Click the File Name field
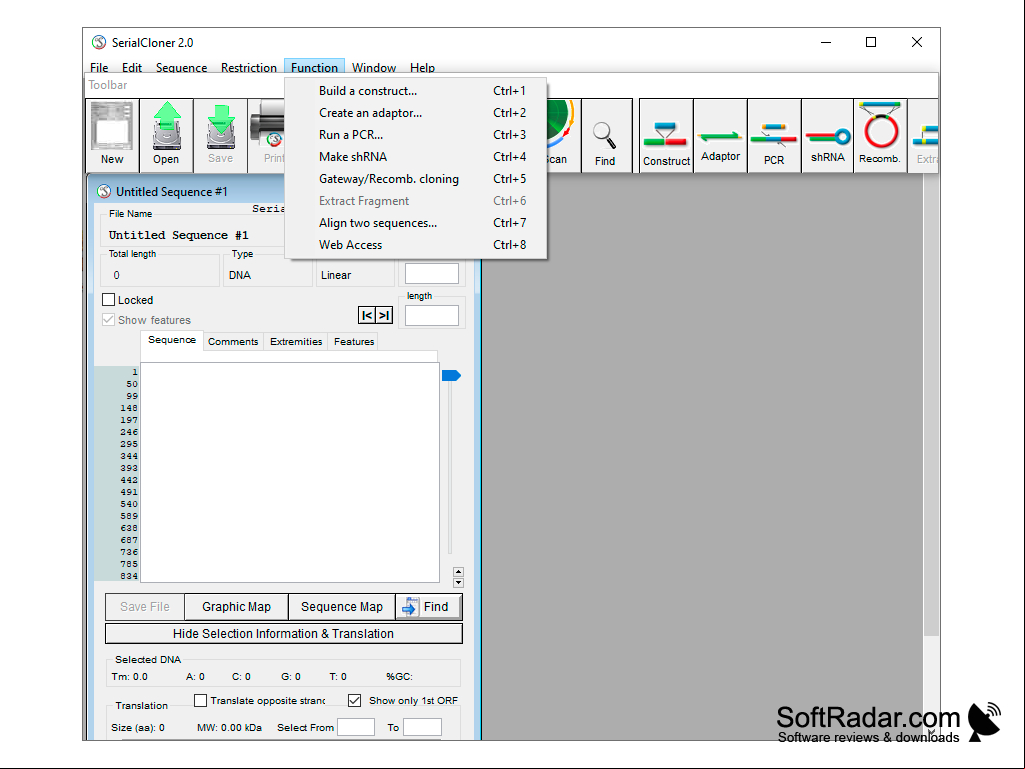Screen dimensions: 1025x769 (193, 235)
